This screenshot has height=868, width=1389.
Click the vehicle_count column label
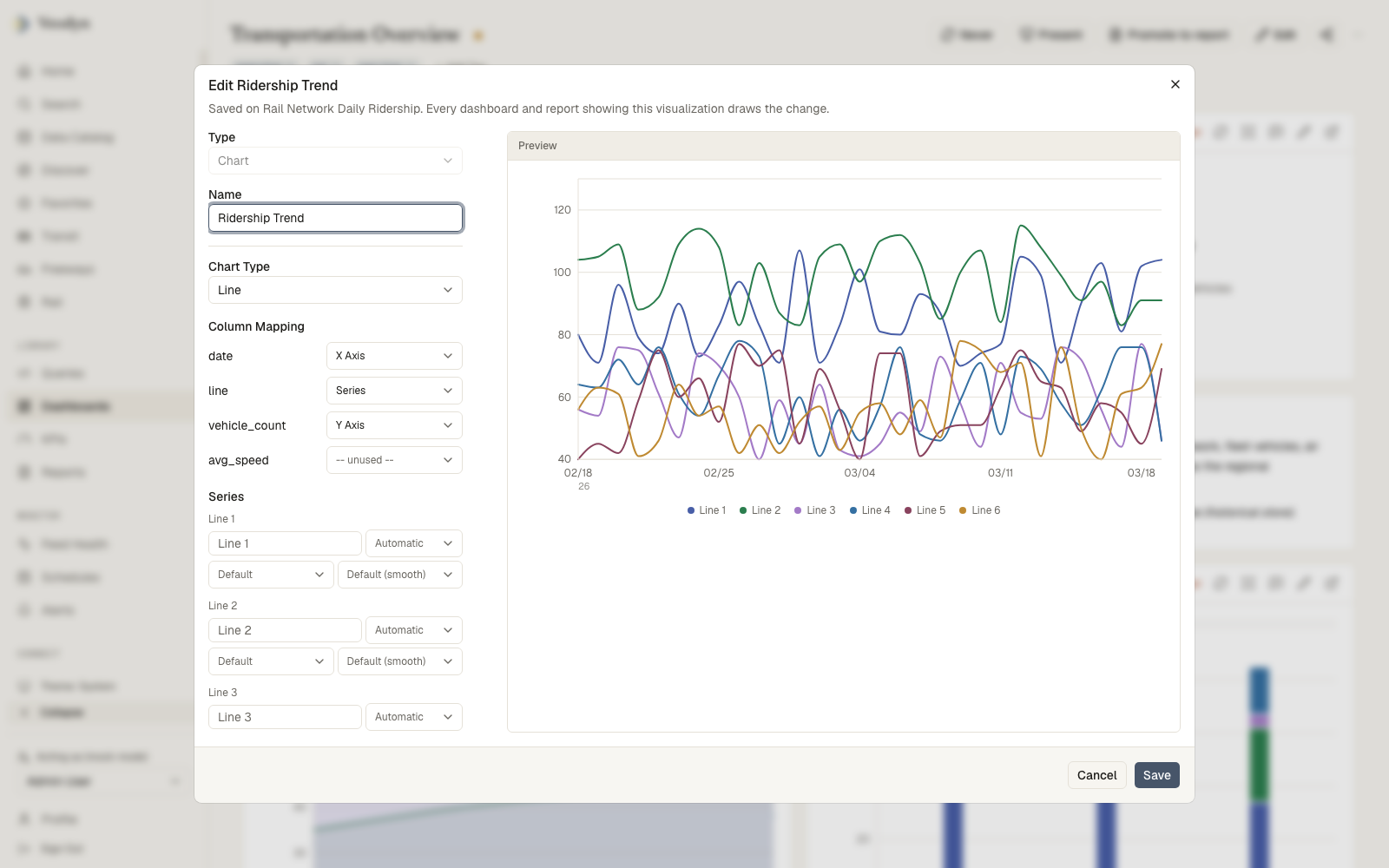tap(247, 425)
